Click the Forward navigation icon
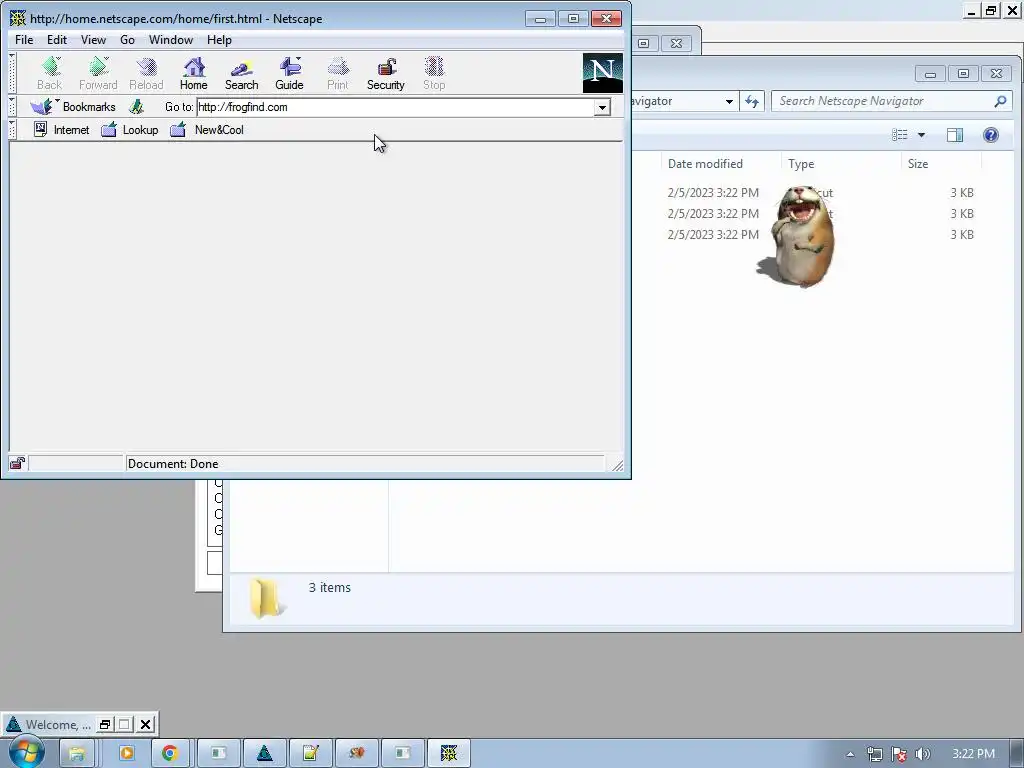This screenshot has height=768, width=1024. 98,73
